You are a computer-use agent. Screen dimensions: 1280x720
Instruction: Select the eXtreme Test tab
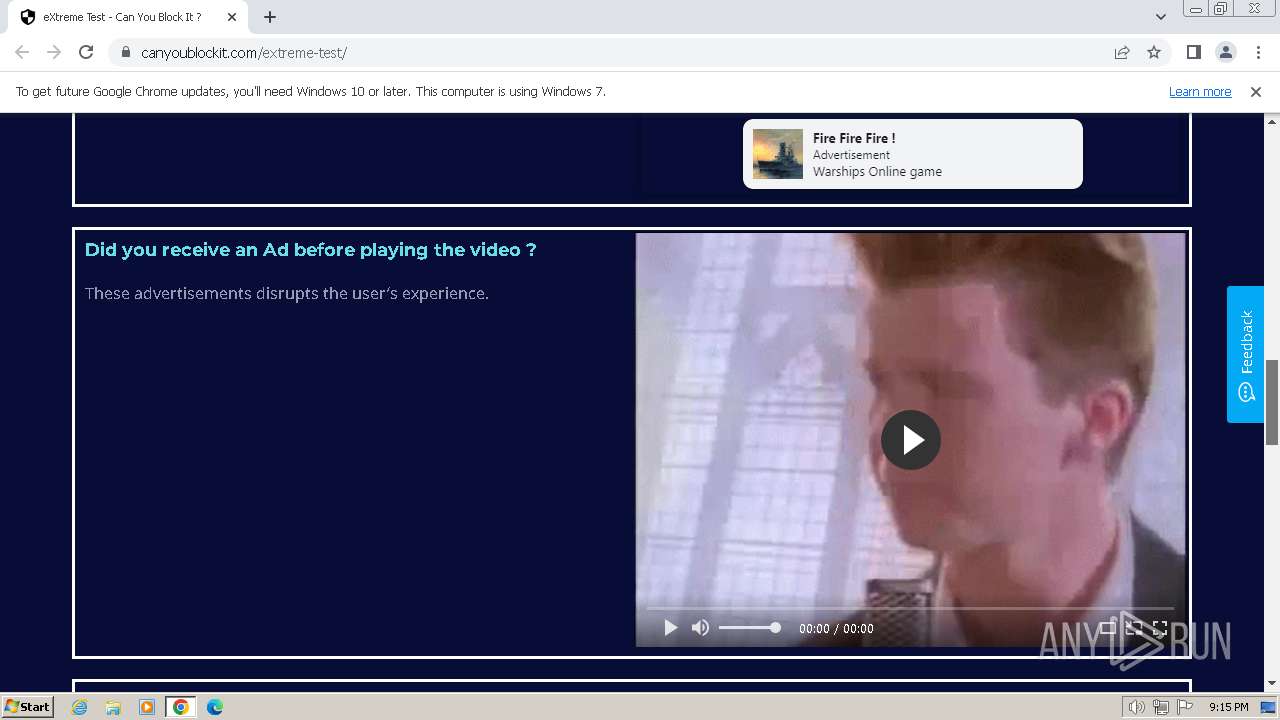click(128, 17)
